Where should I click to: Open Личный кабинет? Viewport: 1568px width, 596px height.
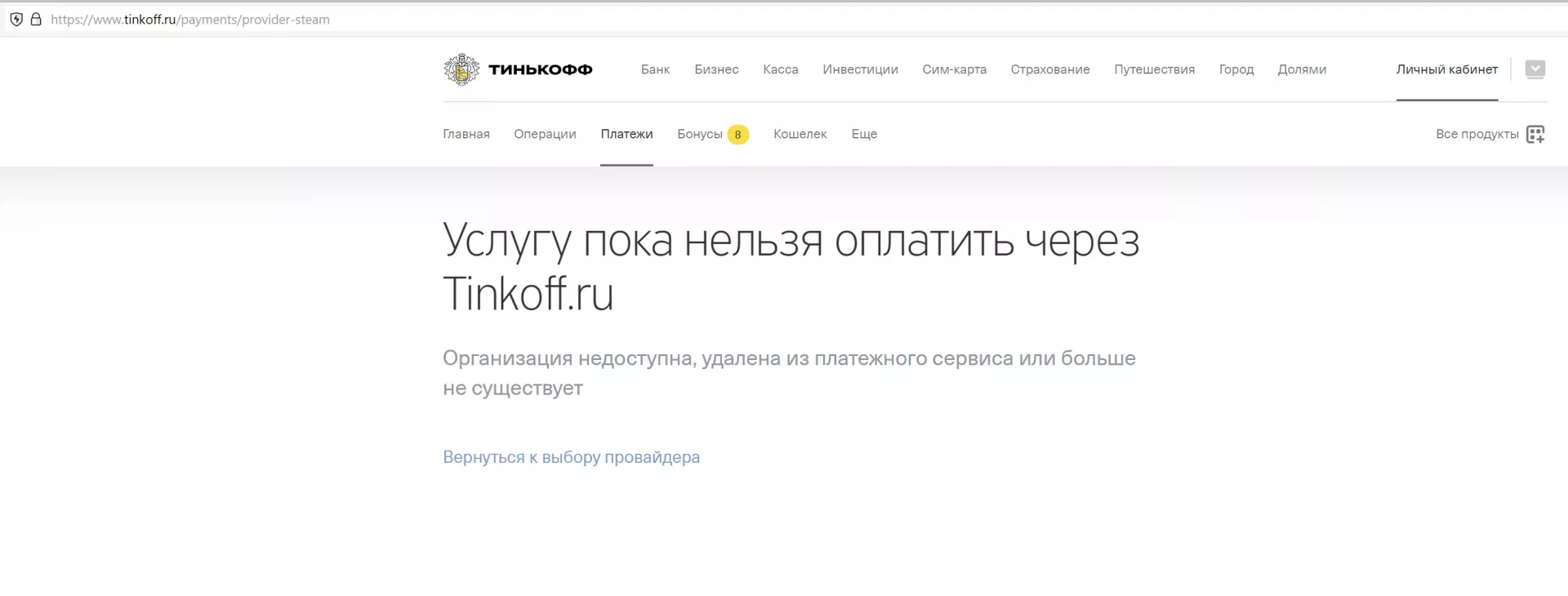[1447, 69]
